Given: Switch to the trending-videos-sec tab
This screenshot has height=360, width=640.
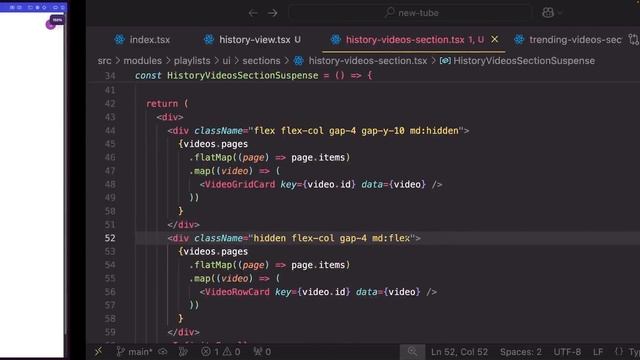Looking at the screenshot, I should 568,40.
